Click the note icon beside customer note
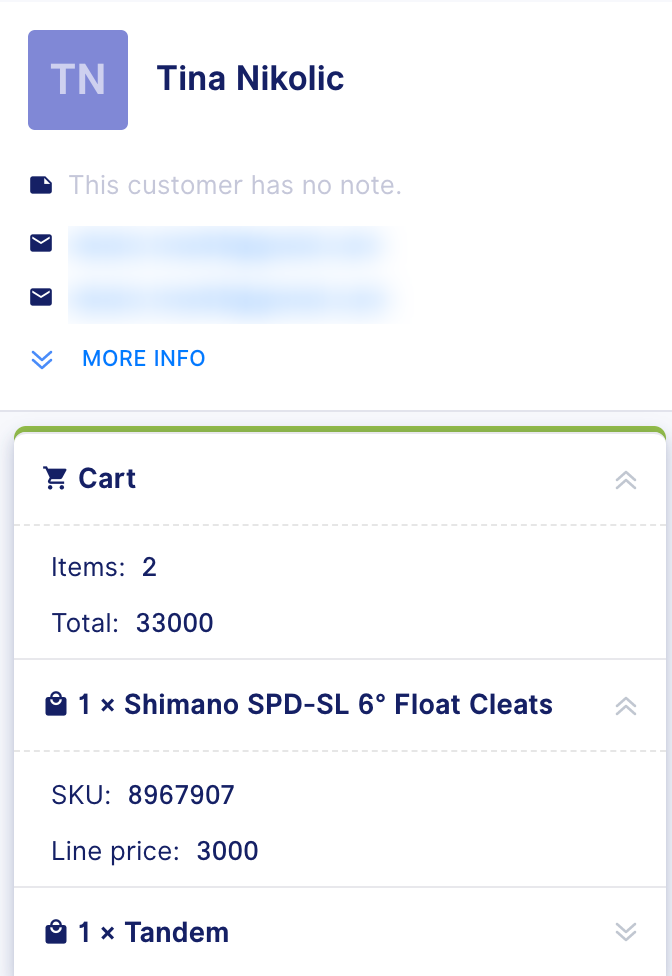The image size is (672, 976). (x=41, y=185)
